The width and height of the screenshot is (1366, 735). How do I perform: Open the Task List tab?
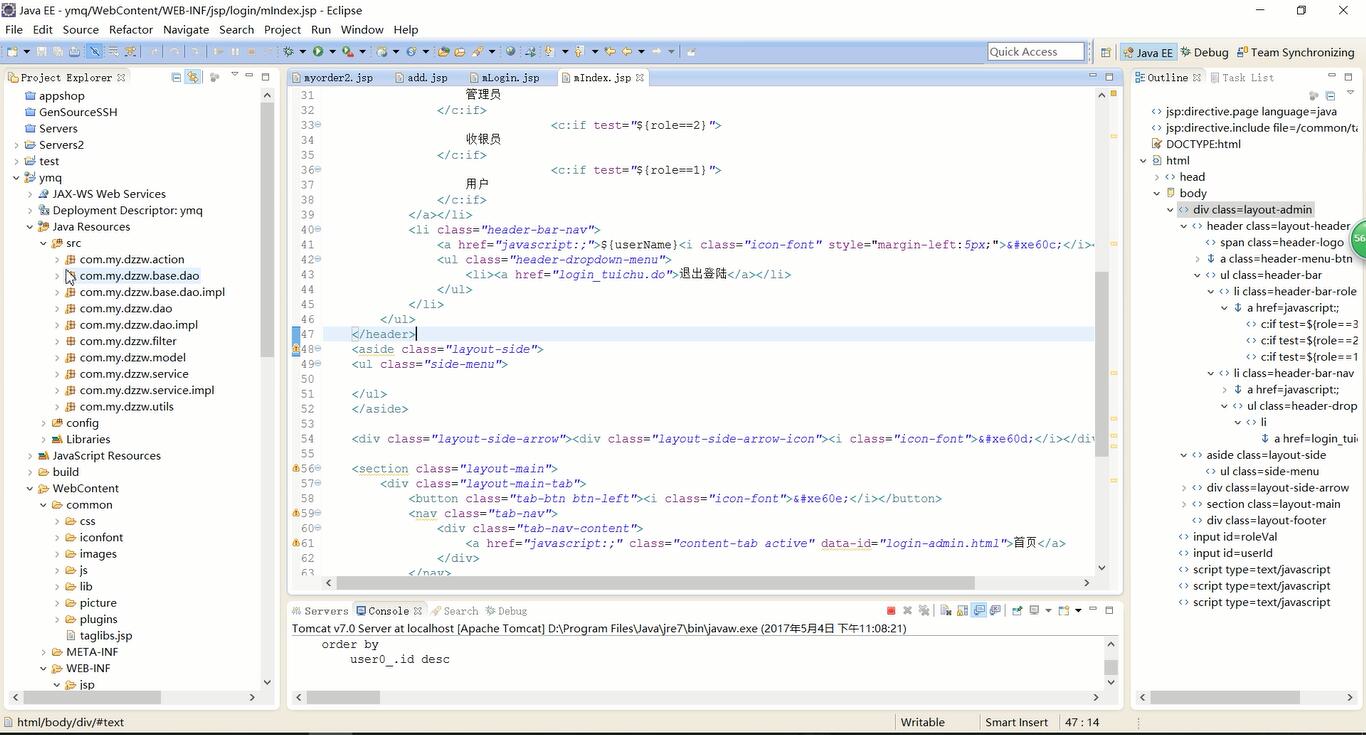pos(1241,77)
